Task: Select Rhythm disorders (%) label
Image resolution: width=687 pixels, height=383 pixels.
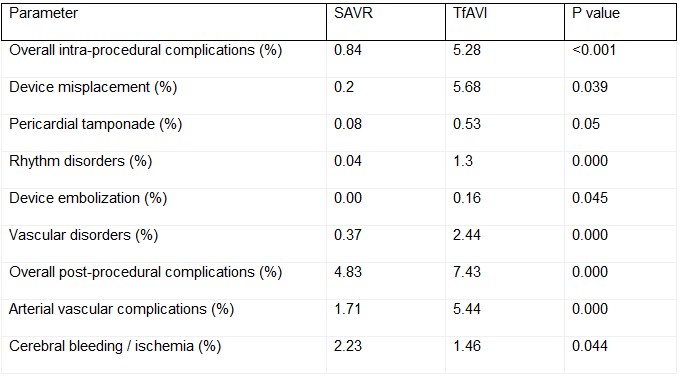Action: (81, 161)
